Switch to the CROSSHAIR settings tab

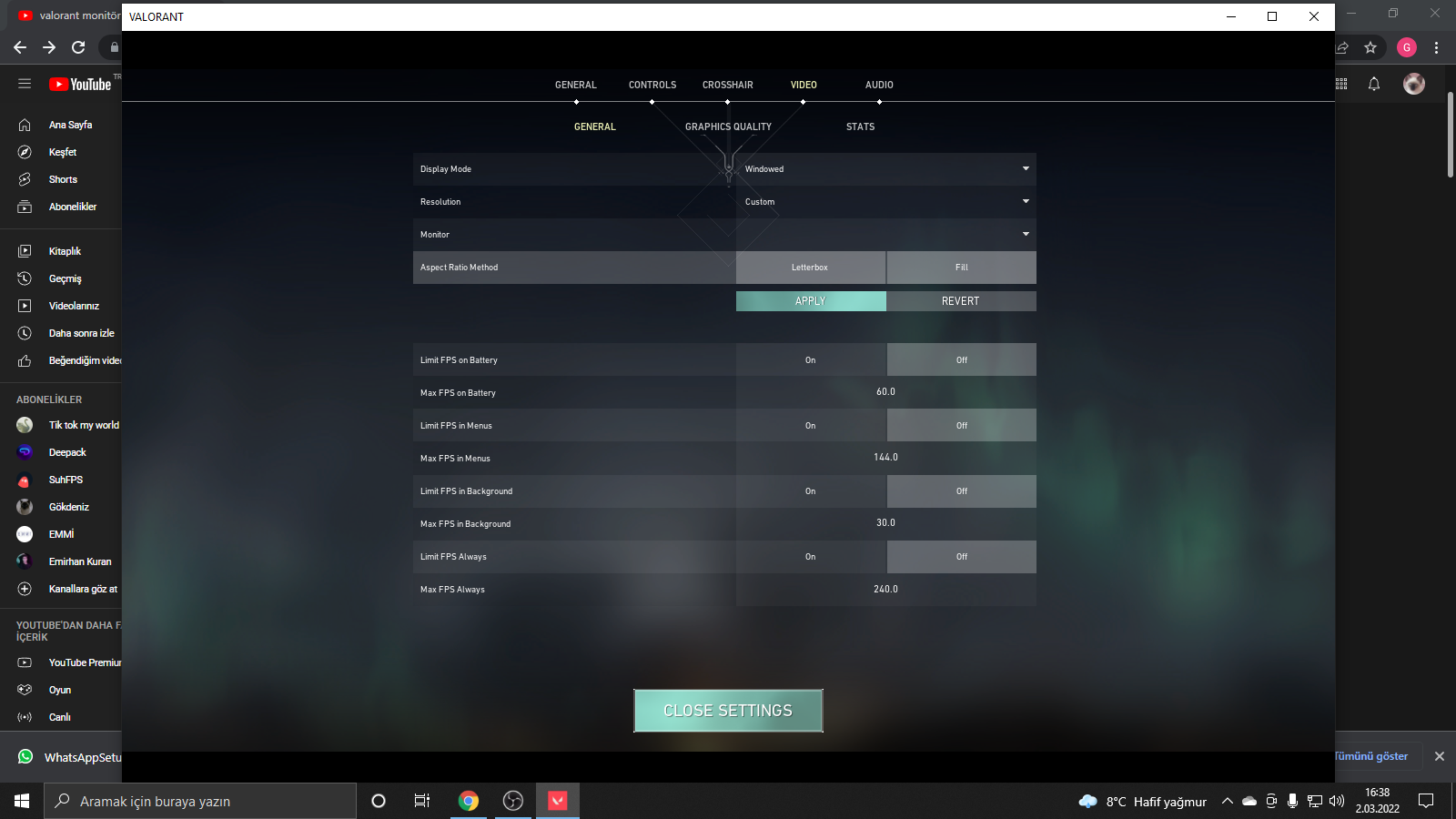click(x=728, y=85)
